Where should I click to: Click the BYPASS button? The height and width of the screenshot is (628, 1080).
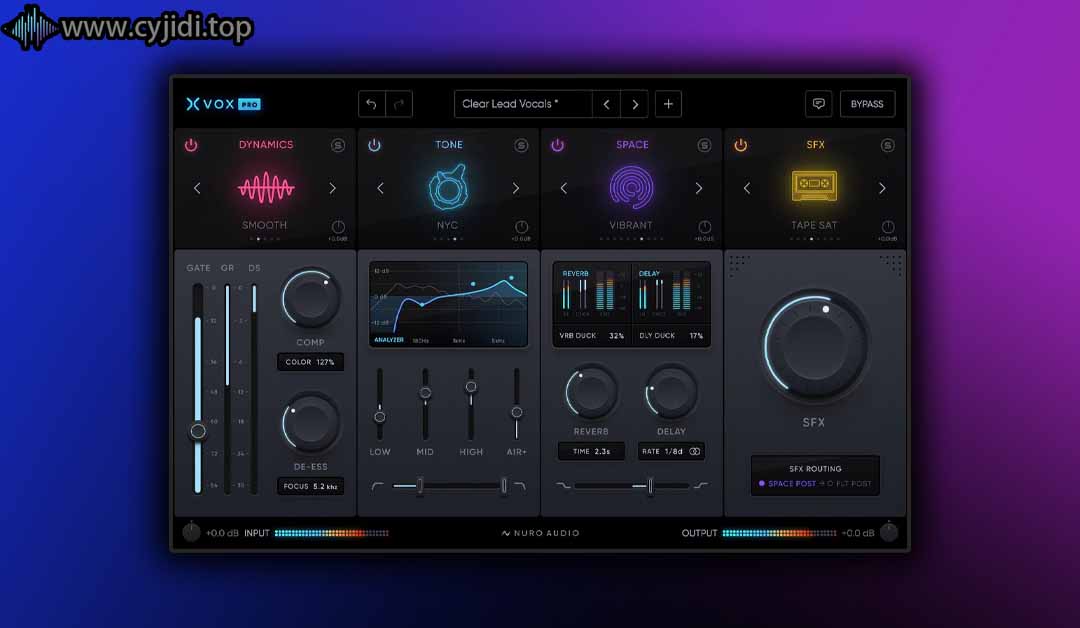coord(867,104)
